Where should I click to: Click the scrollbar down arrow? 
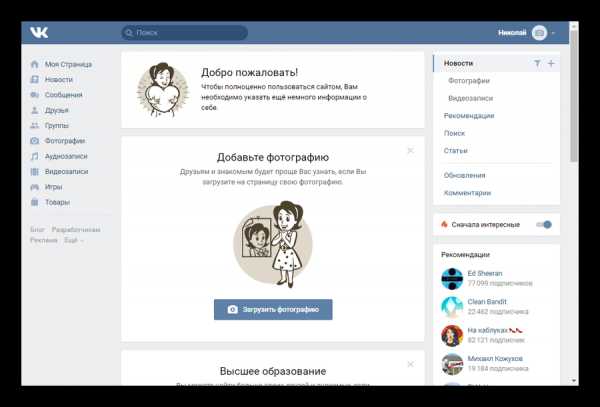click(x=573, y=381)
